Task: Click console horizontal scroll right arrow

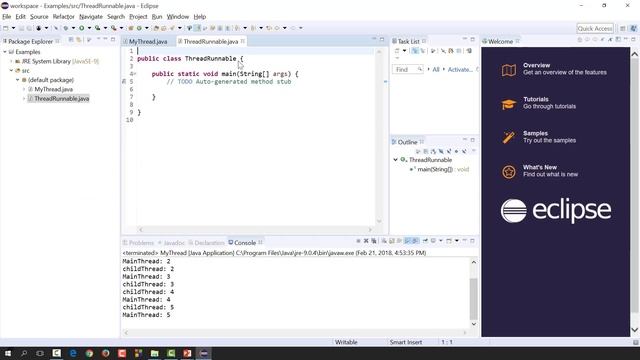Action: [x=464, y=333]
